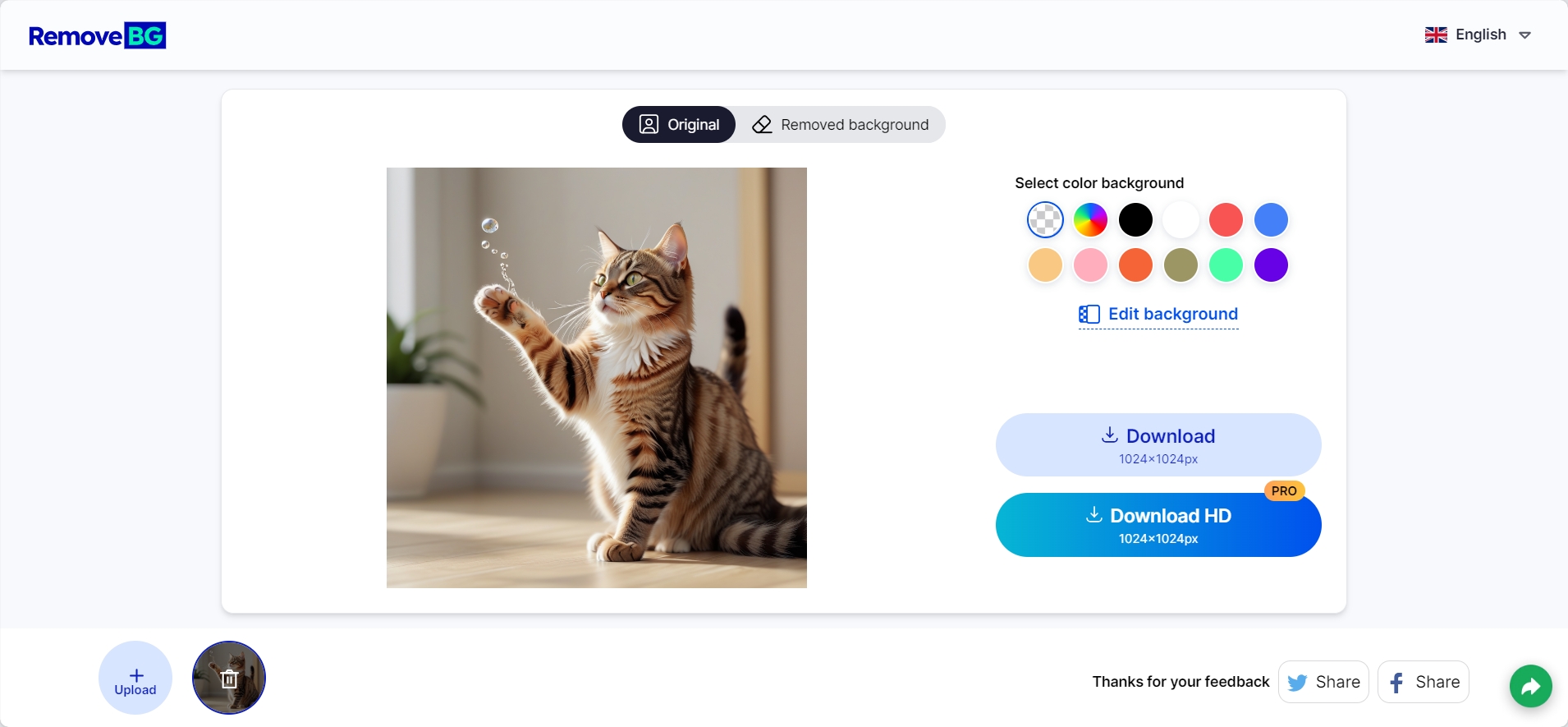Select the transparent checkerboard background

click(x=1045, y=219)
